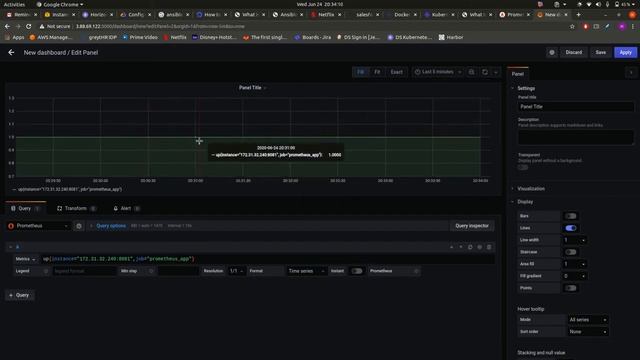640x360 pixels.
Task: Enable the Staircase switch
Action: click(x=571, y=252)
